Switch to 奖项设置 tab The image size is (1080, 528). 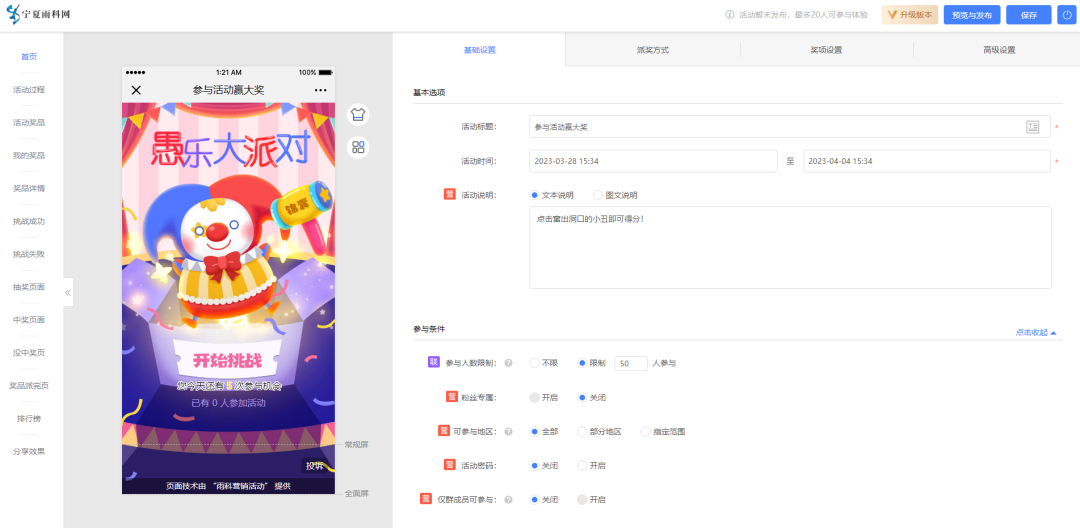827,50
